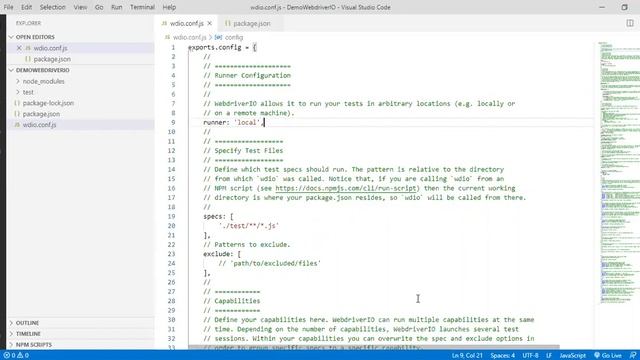Viewport: 640px width, 360px height.
Task: Open the Terminal menu
Action: click(142, 7)
